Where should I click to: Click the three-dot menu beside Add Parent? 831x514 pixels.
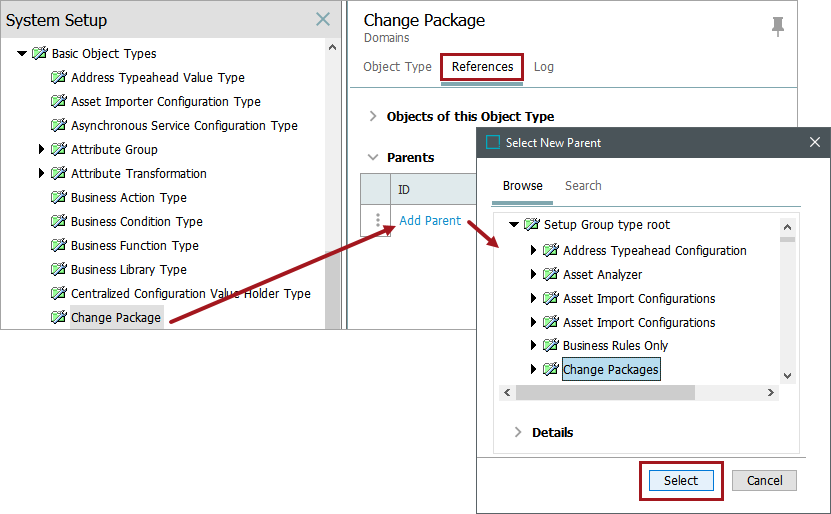377,221
